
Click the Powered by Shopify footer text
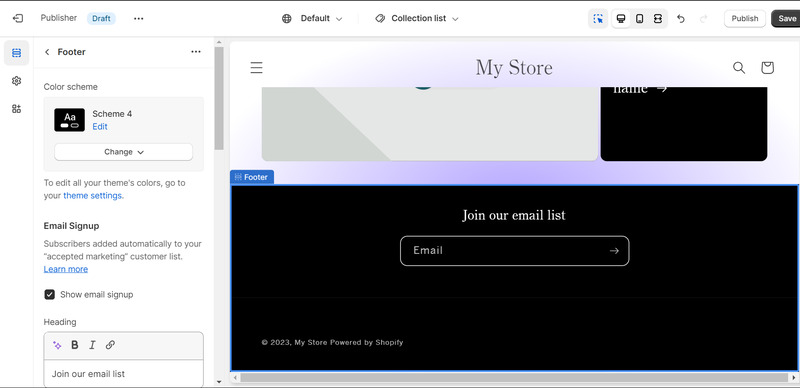[367, 343]
